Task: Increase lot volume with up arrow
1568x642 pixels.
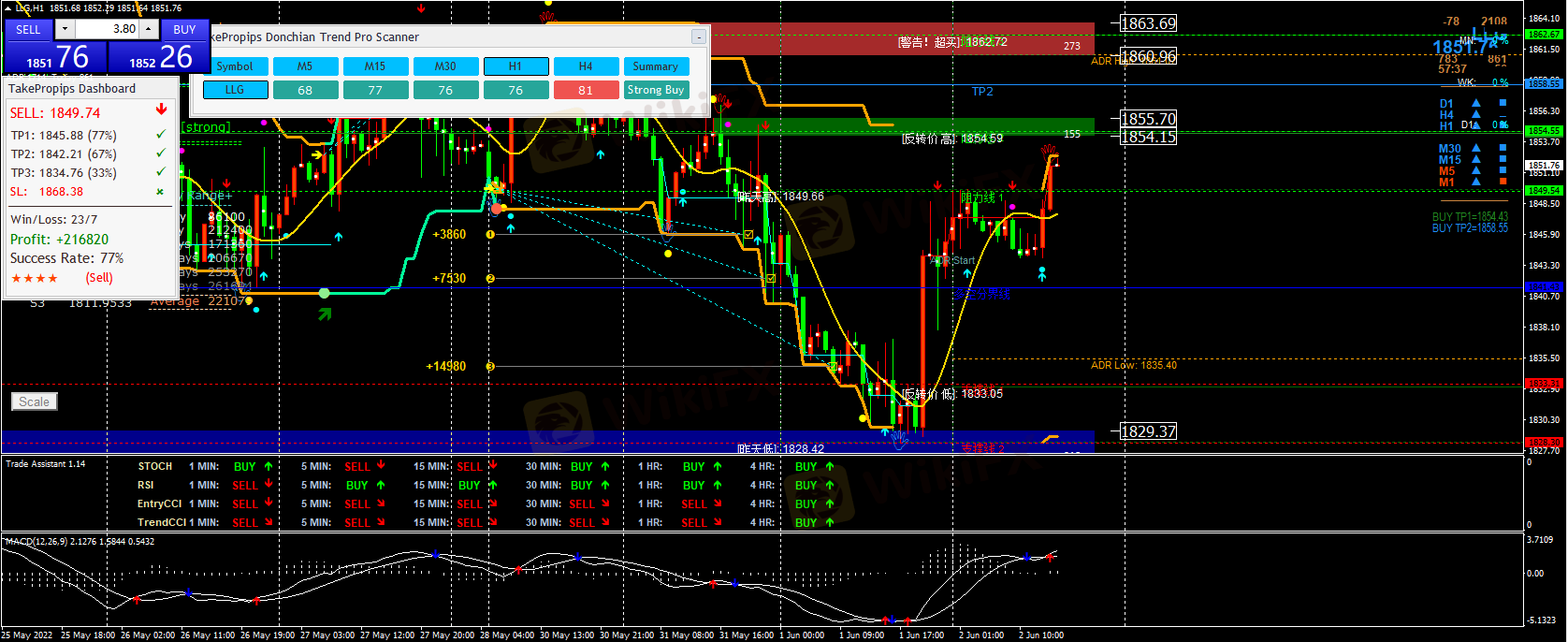Action: coord(150,29)
